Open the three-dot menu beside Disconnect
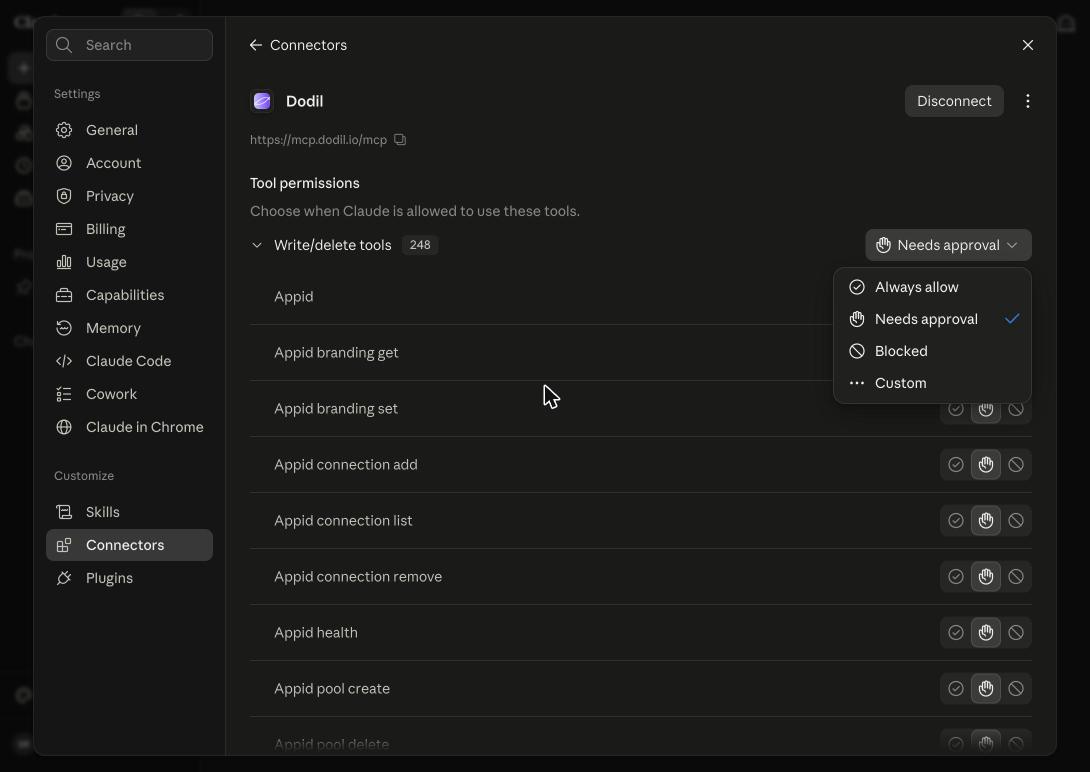 pyautogui.click(x=1027, y=101)
